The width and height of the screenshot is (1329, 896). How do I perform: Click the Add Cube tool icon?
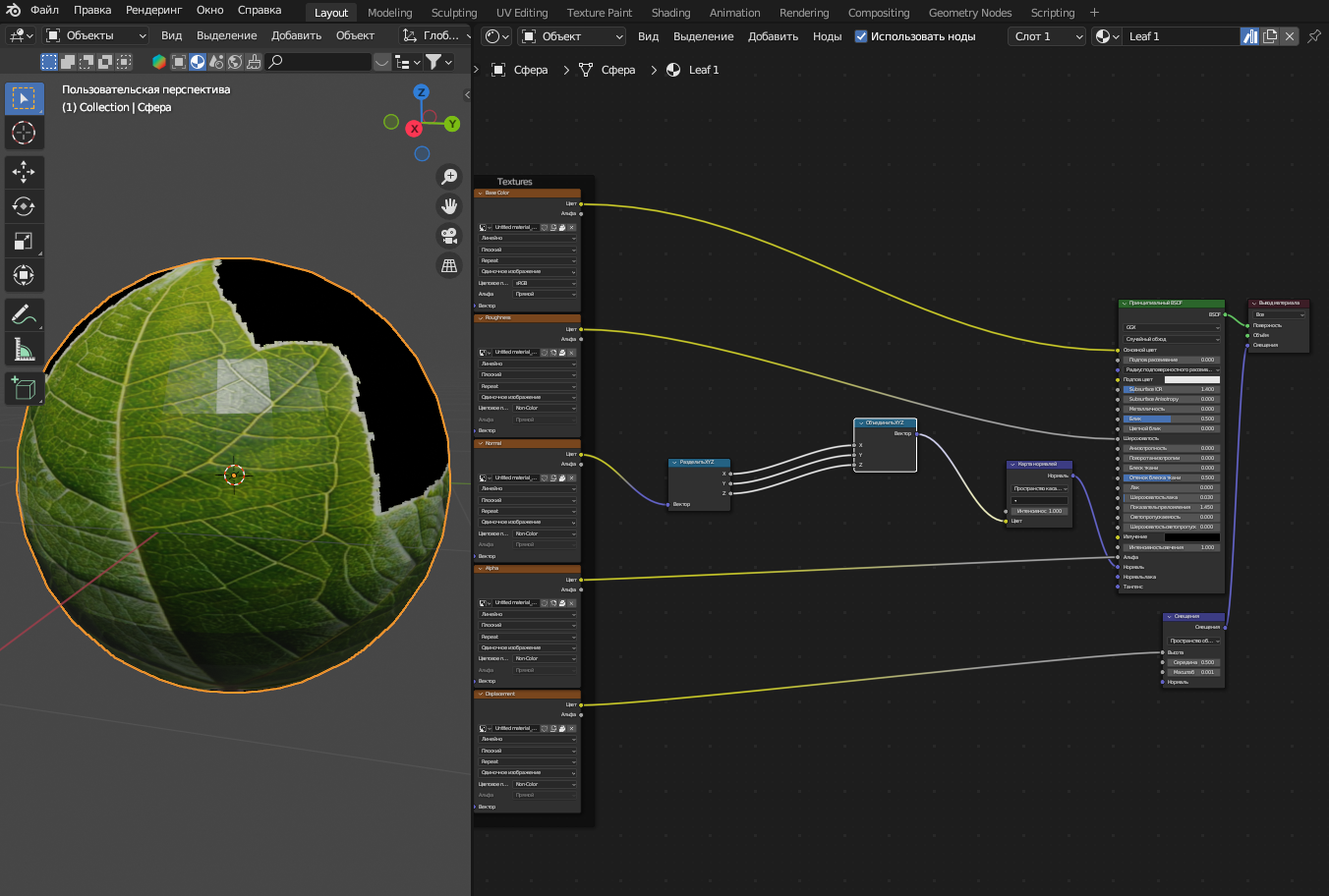click(24, 388)
